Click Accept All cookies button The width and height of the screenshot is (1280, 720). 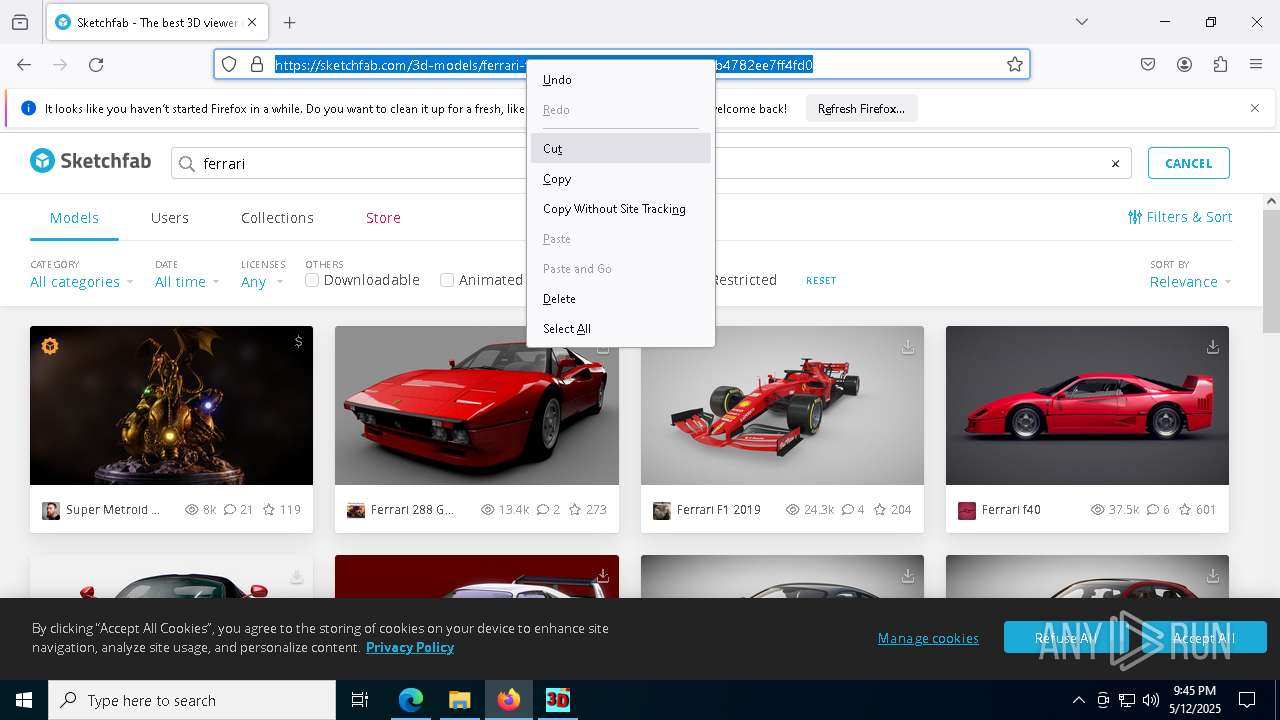[1204, 637]
